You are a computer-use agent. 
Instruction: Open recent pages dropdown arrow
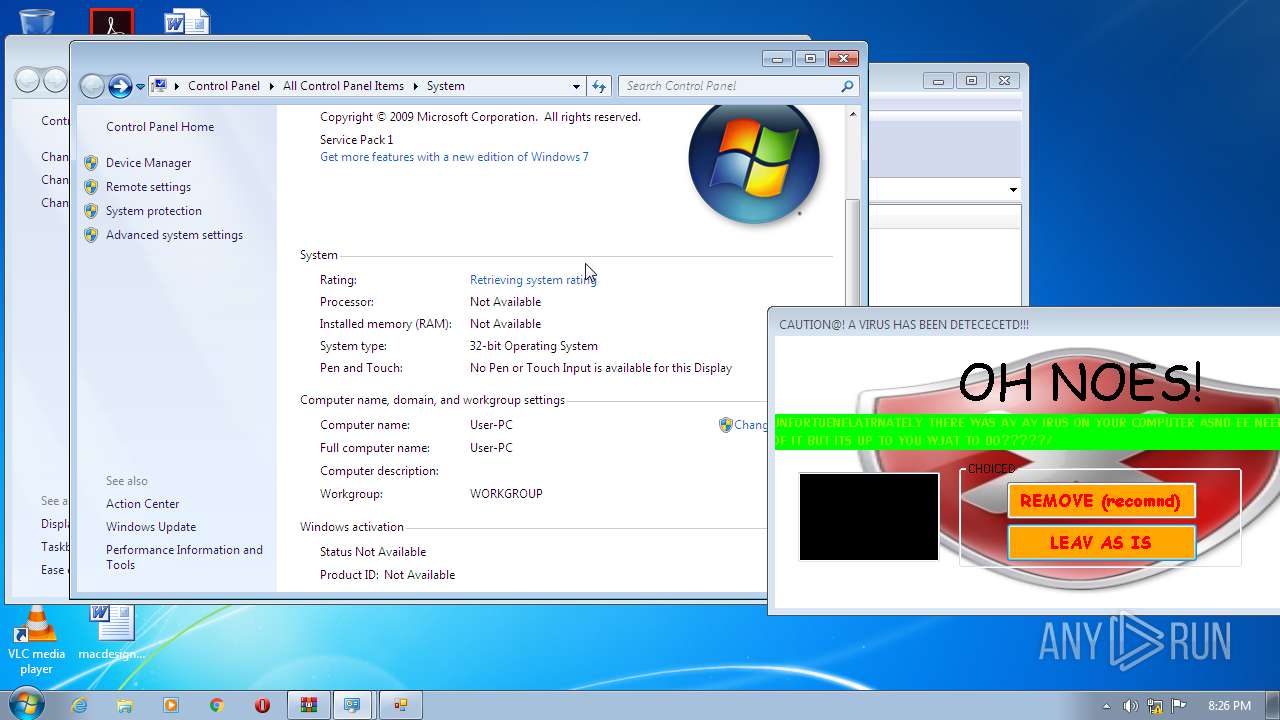(140, 86)
